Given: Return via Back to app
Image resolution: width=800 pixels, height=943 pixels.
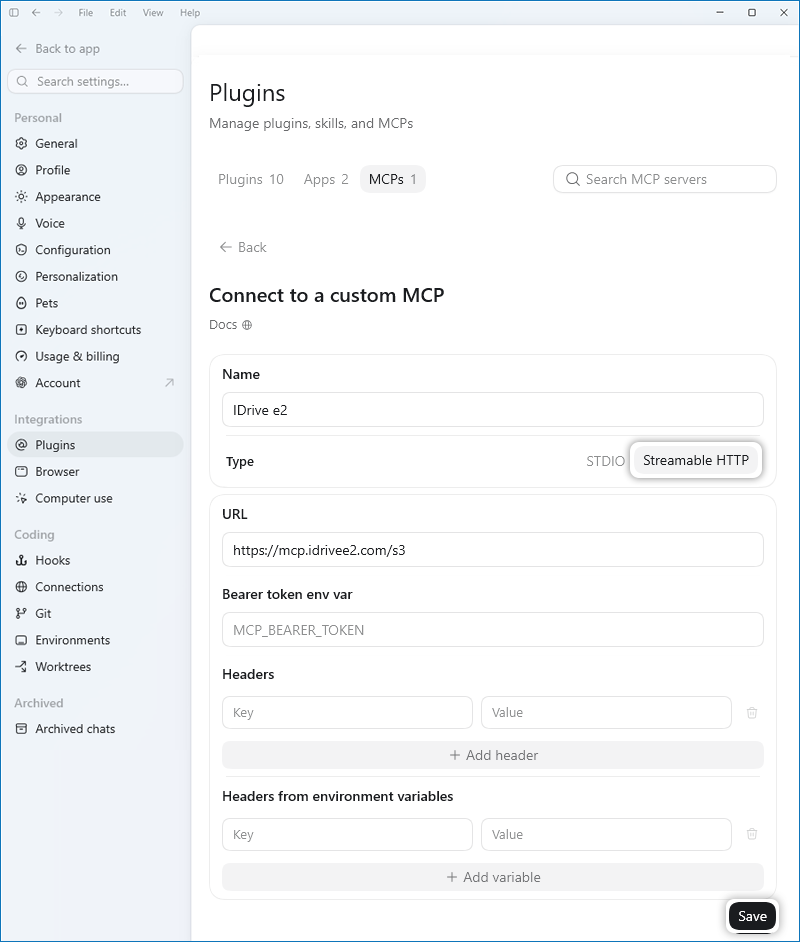Looking at the screenshot, I should coord(58,49).
